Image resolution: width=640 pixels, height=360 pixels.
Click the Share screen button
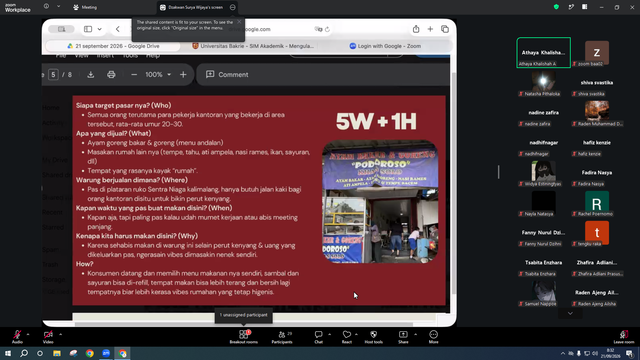pos(403,337)
